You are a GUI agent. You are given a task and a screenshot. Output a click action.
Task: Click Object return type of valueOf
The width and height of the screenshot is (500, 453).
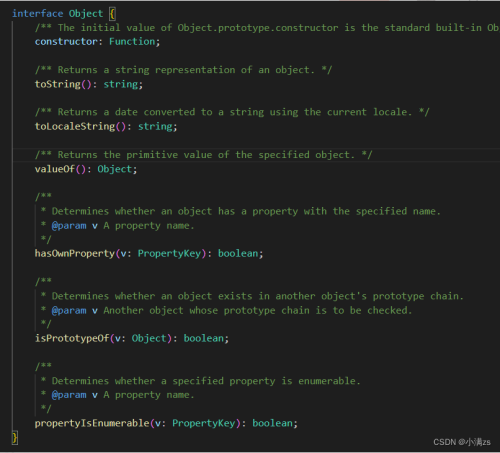click(115, 169)
